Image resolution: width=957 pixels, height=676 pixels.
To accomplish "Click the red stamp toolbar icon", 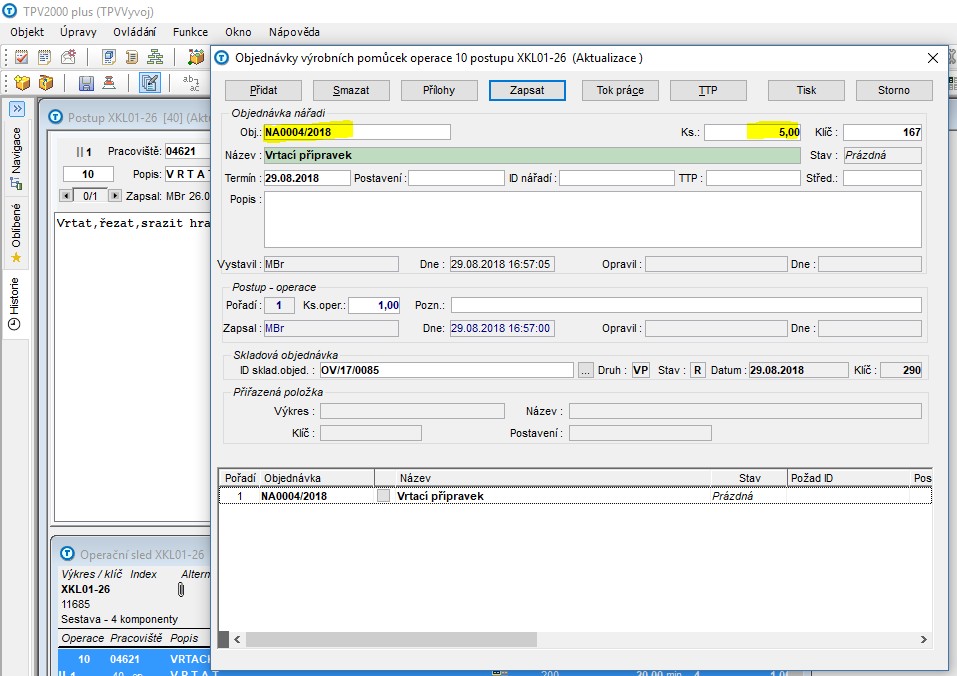I will [x=109, y=82].
